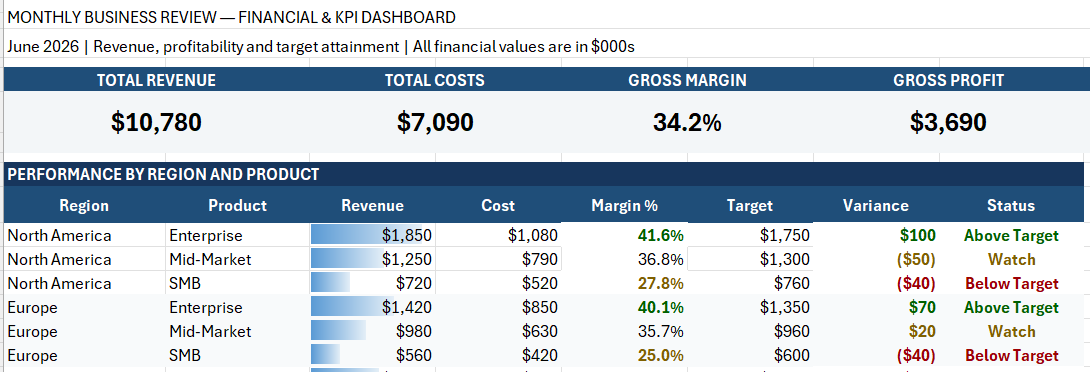Click the Cost column header
This screenshot has width=1090, height=372.
(x=498, y=205)
